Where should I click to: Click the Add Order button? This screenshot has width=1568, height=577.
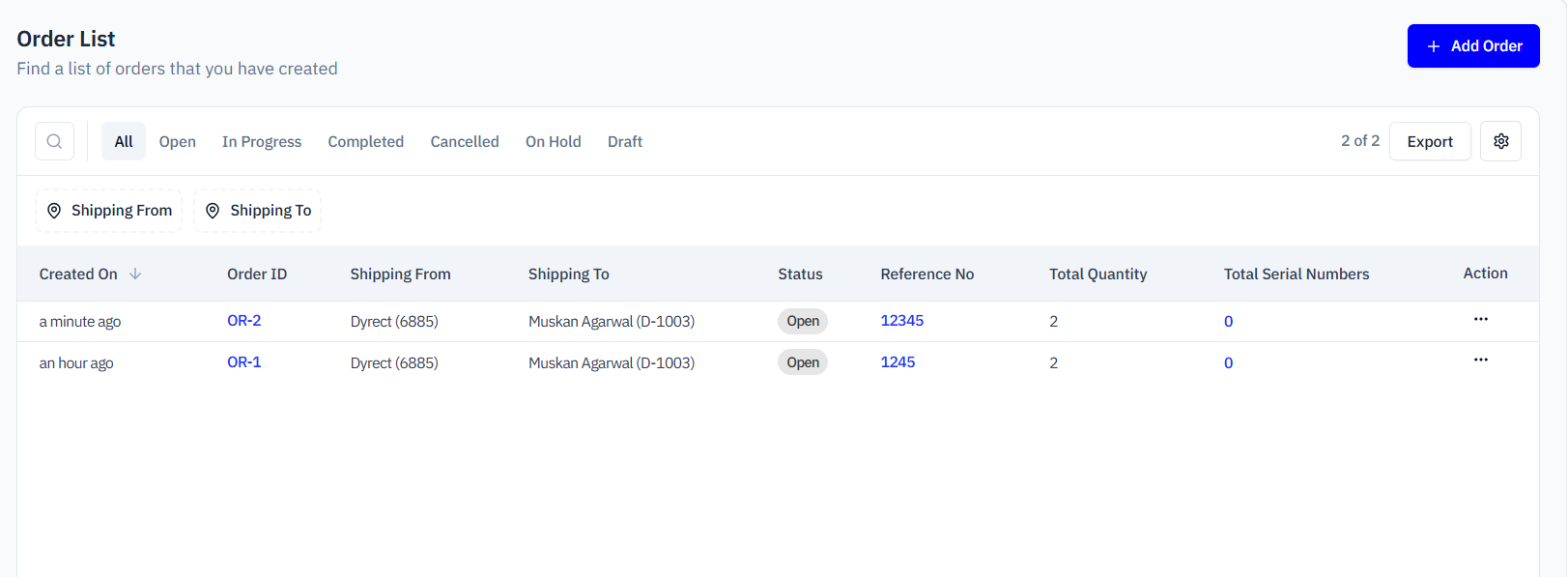[1472, 46]
